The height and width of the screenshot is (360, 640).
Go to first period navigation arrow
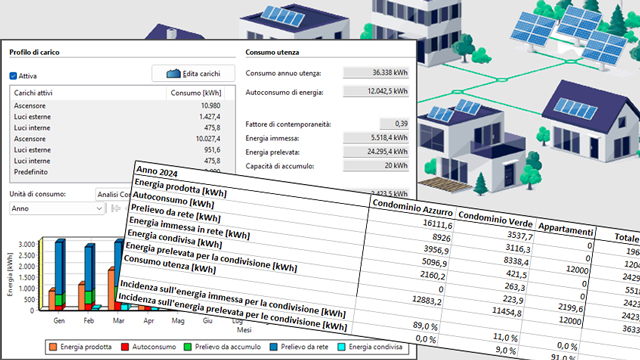point(116,209)
